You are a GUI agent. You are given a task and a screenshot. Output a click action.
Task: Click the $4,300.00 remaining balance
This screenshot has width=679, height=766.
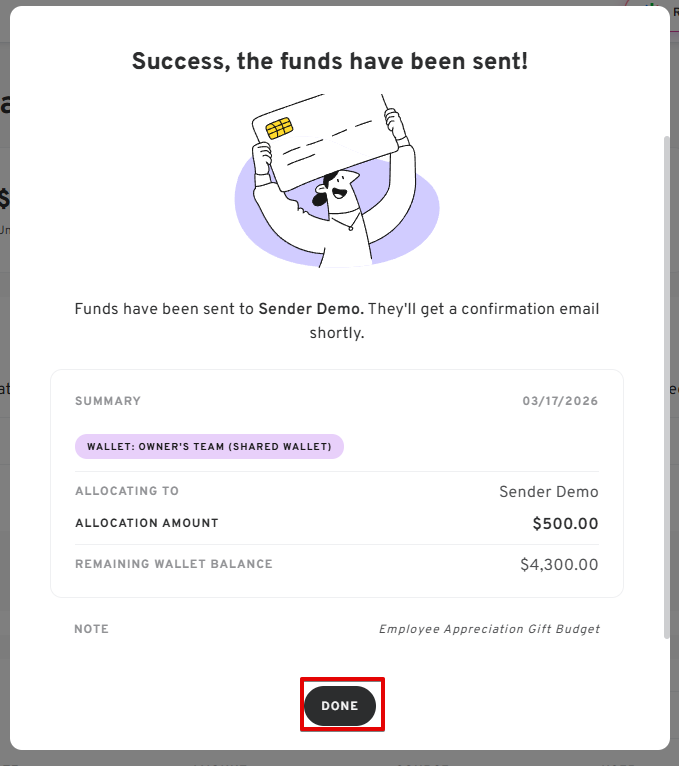tap(559, 565)
